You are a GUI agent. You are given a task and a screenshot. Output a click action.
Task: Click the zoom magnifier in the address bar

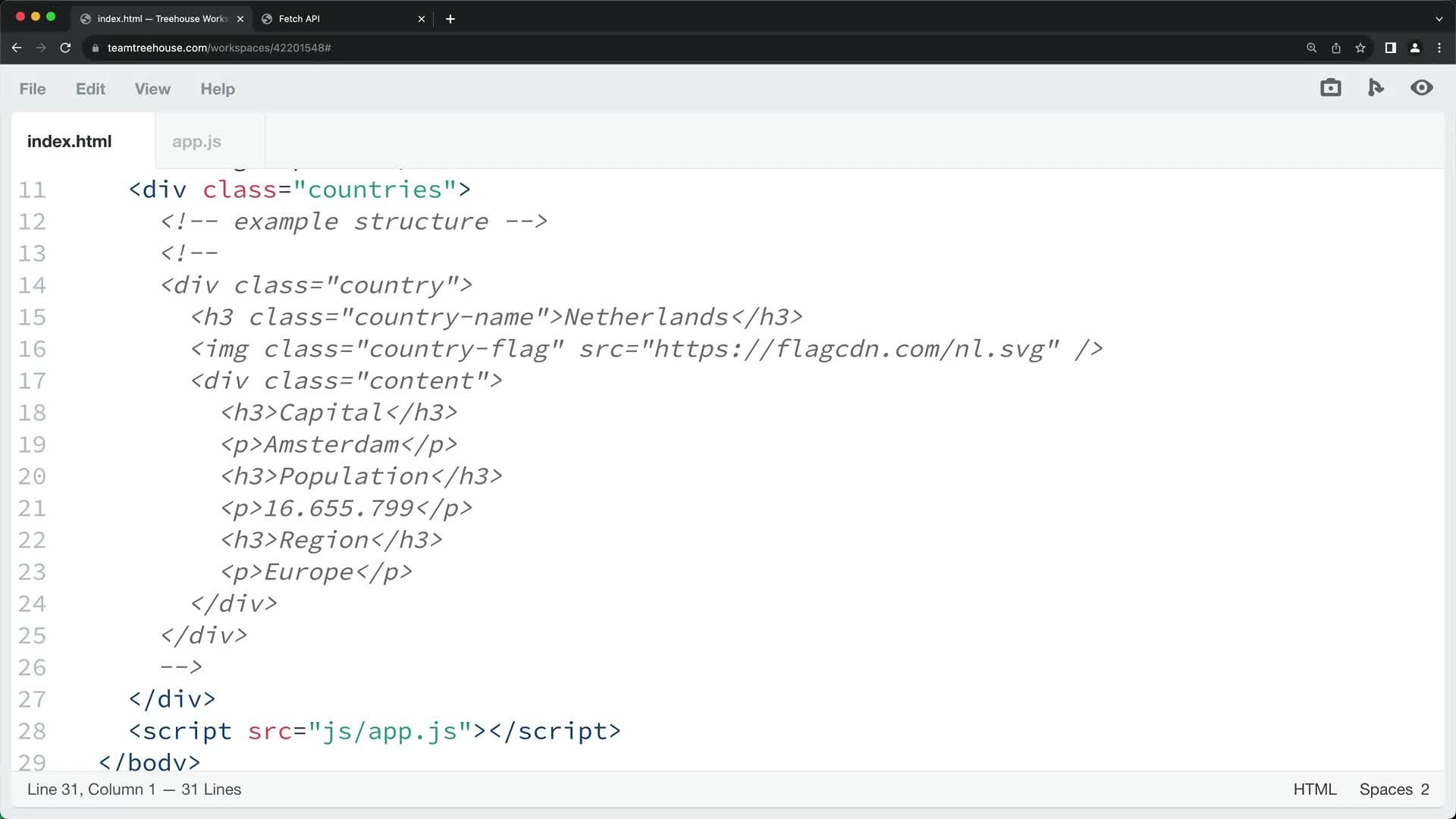tap(1311, 47)
